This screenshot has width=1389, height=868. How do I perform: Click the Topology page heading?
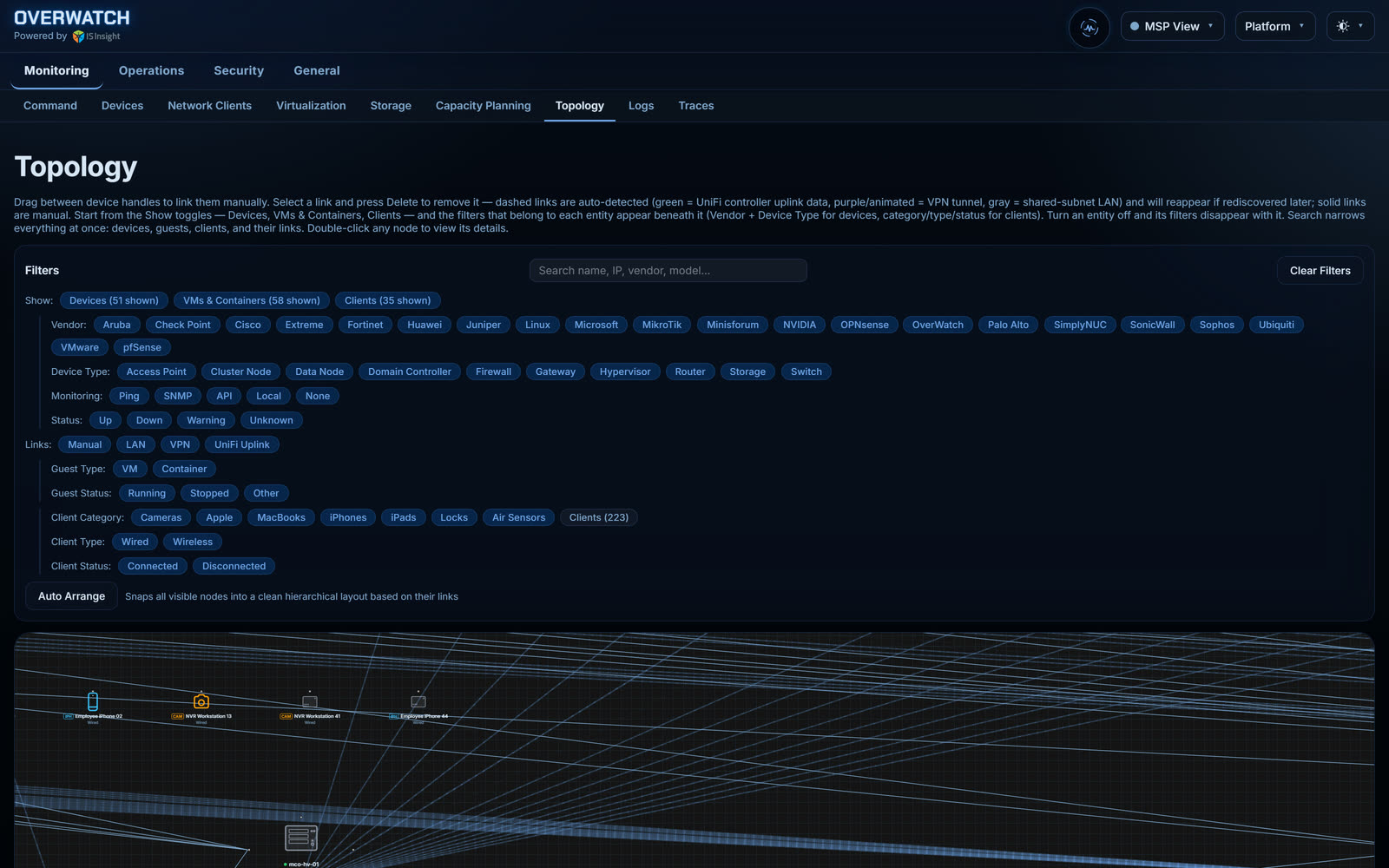(x=76, y=167)
